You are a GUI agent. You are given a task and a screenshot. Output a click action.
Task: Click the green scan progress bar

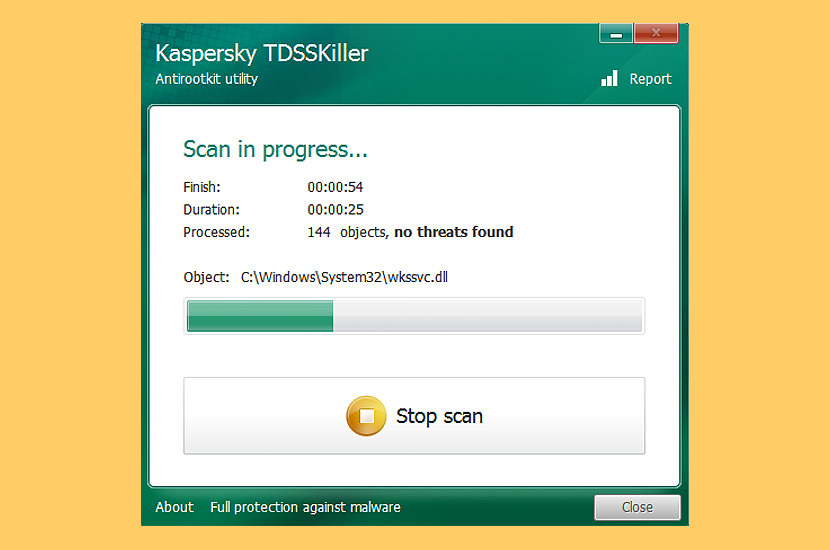414,316
